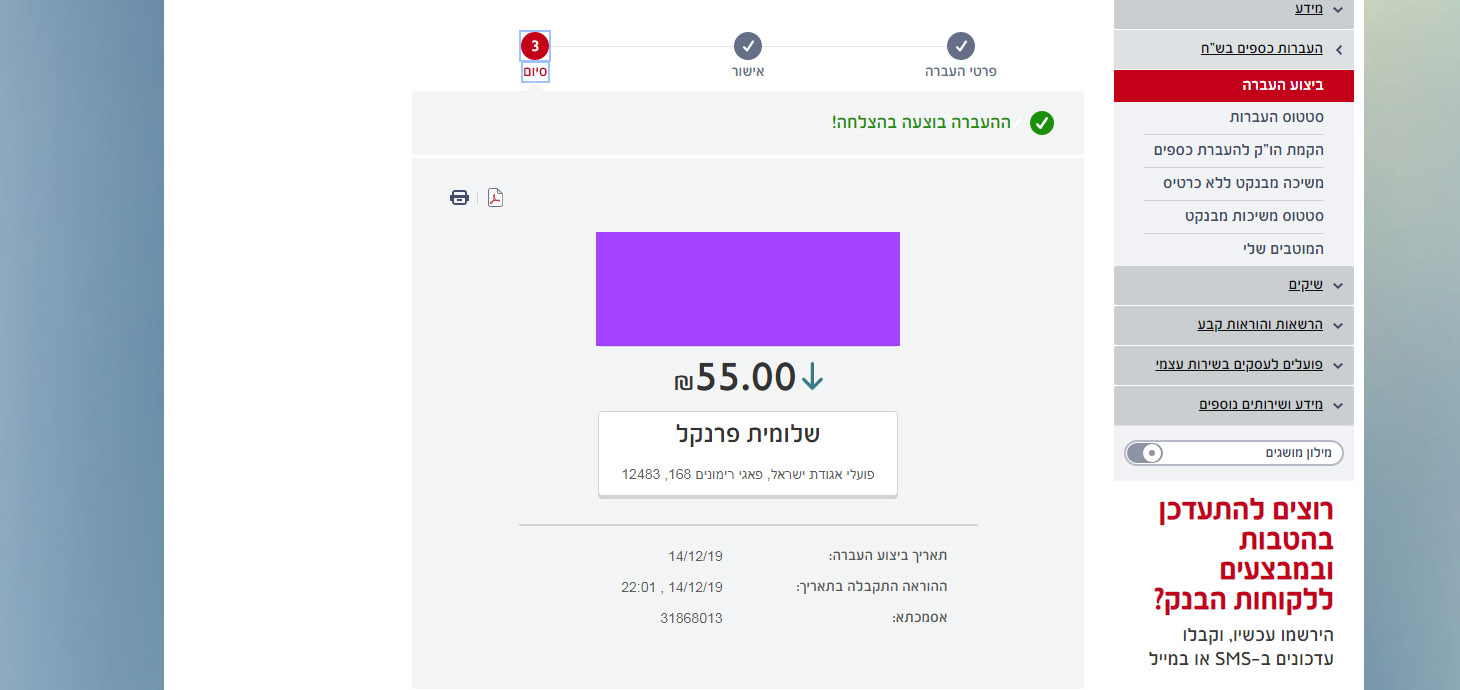Click the beneficiary card for שלומית פרנקל
The height and width of the screenshot is (690, 1460).
click(747, 453)
